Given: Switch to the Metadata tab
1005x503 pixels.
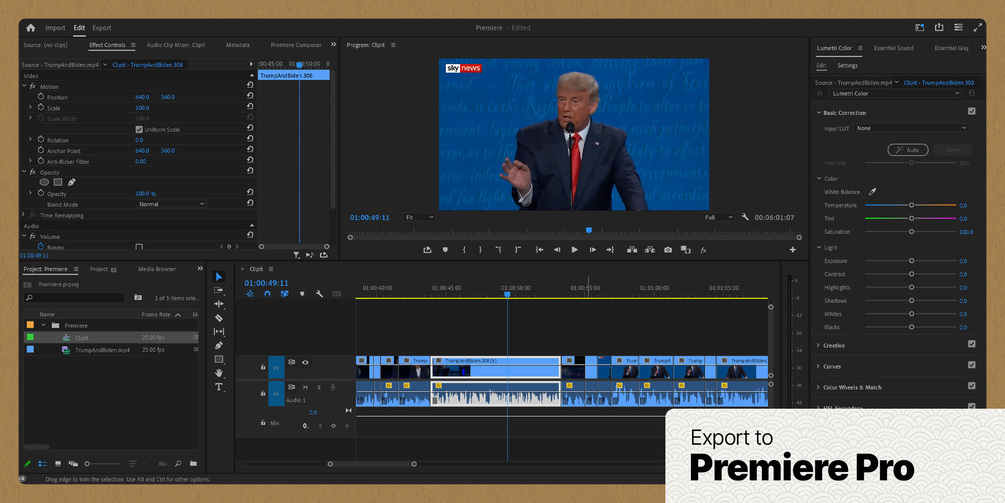Looking at the screenshot, I should (x=238, y=45).
